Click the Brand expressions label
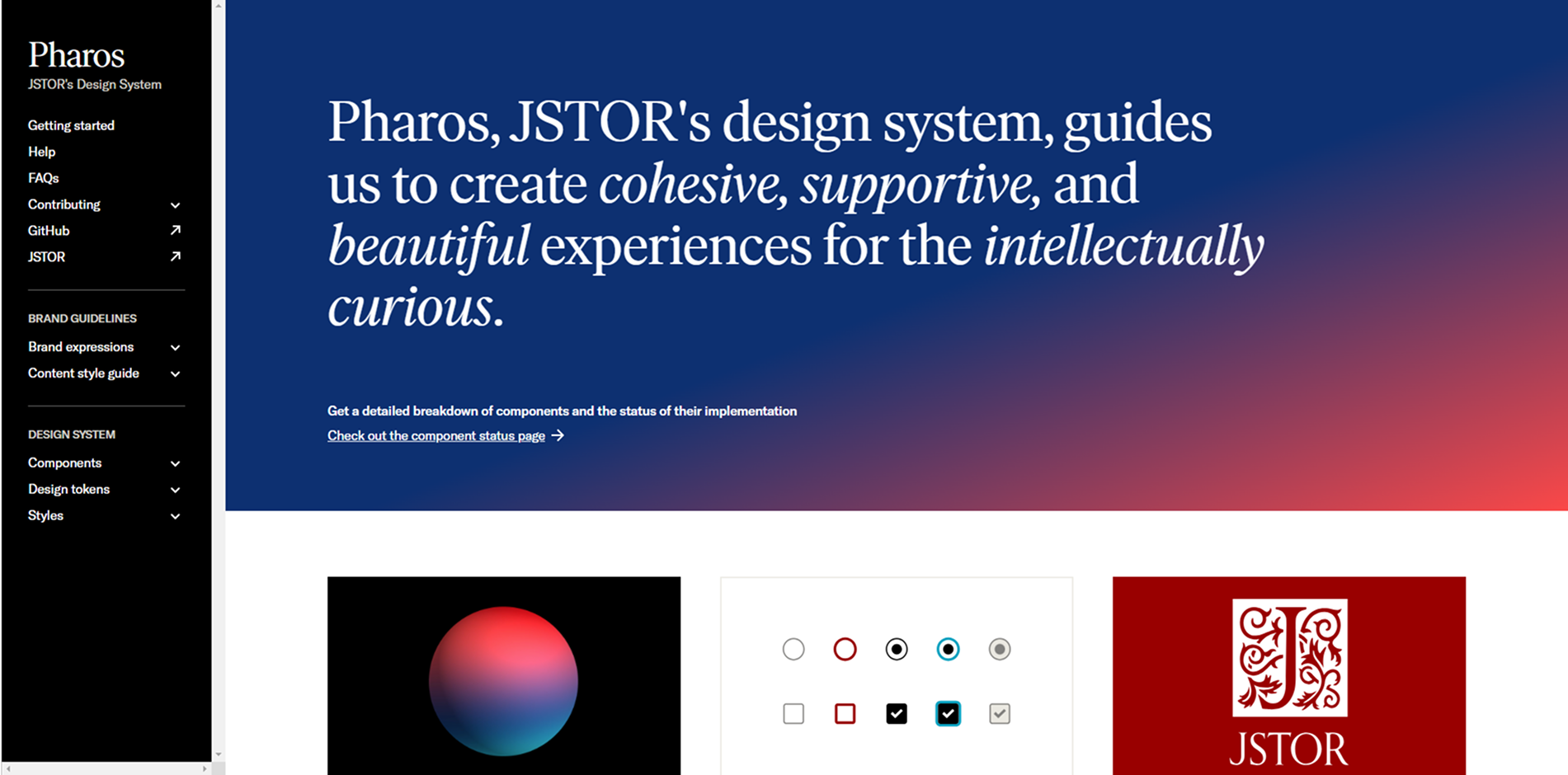1568x775 pixels. 81,347
